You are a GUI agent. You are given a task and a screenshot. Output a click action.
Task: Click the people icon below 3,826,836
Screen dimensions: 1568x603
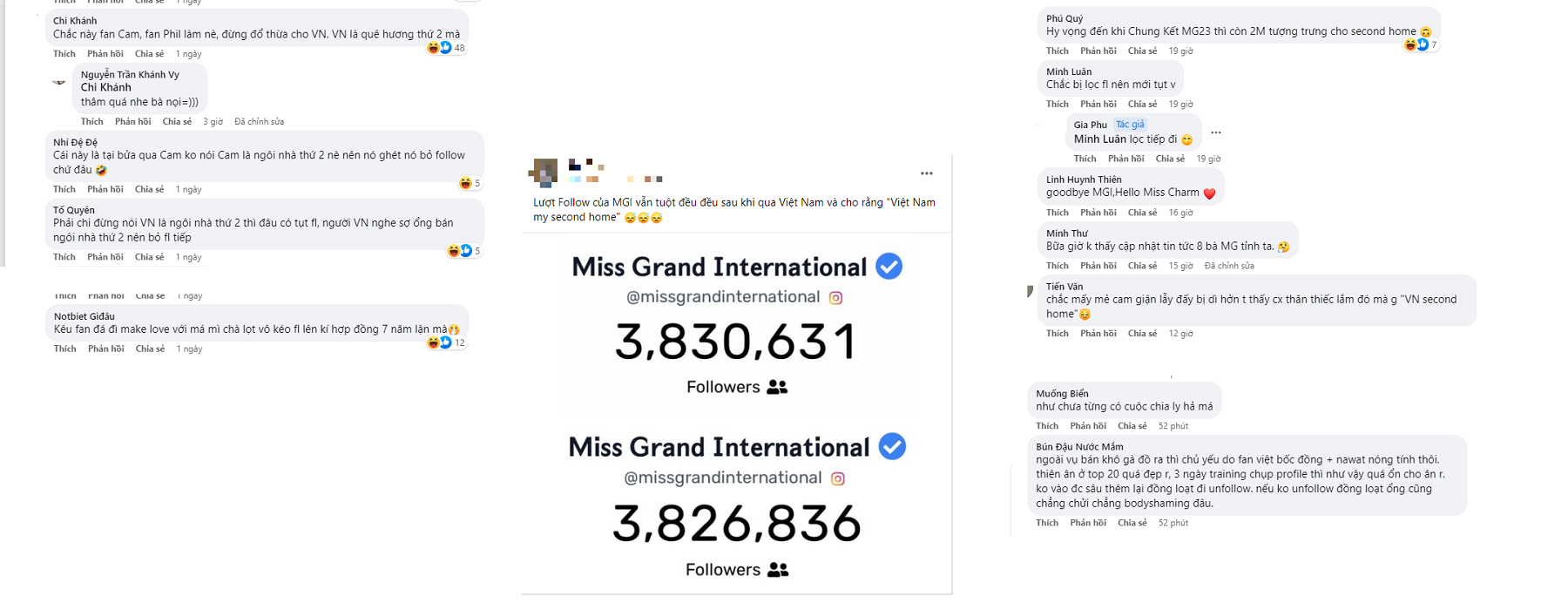point(778,570)
